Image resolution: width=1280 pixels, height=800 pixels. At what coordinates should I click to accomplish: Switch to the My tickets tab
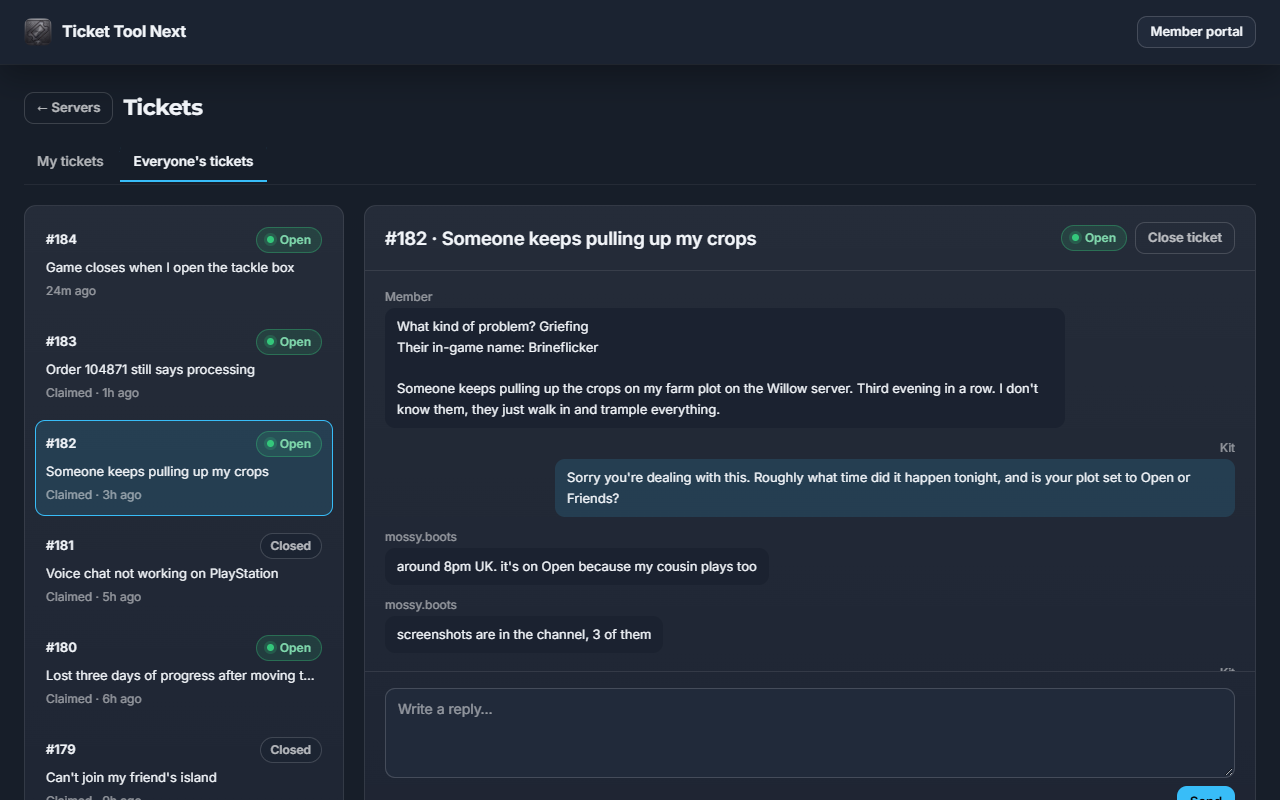pos(70,161)
